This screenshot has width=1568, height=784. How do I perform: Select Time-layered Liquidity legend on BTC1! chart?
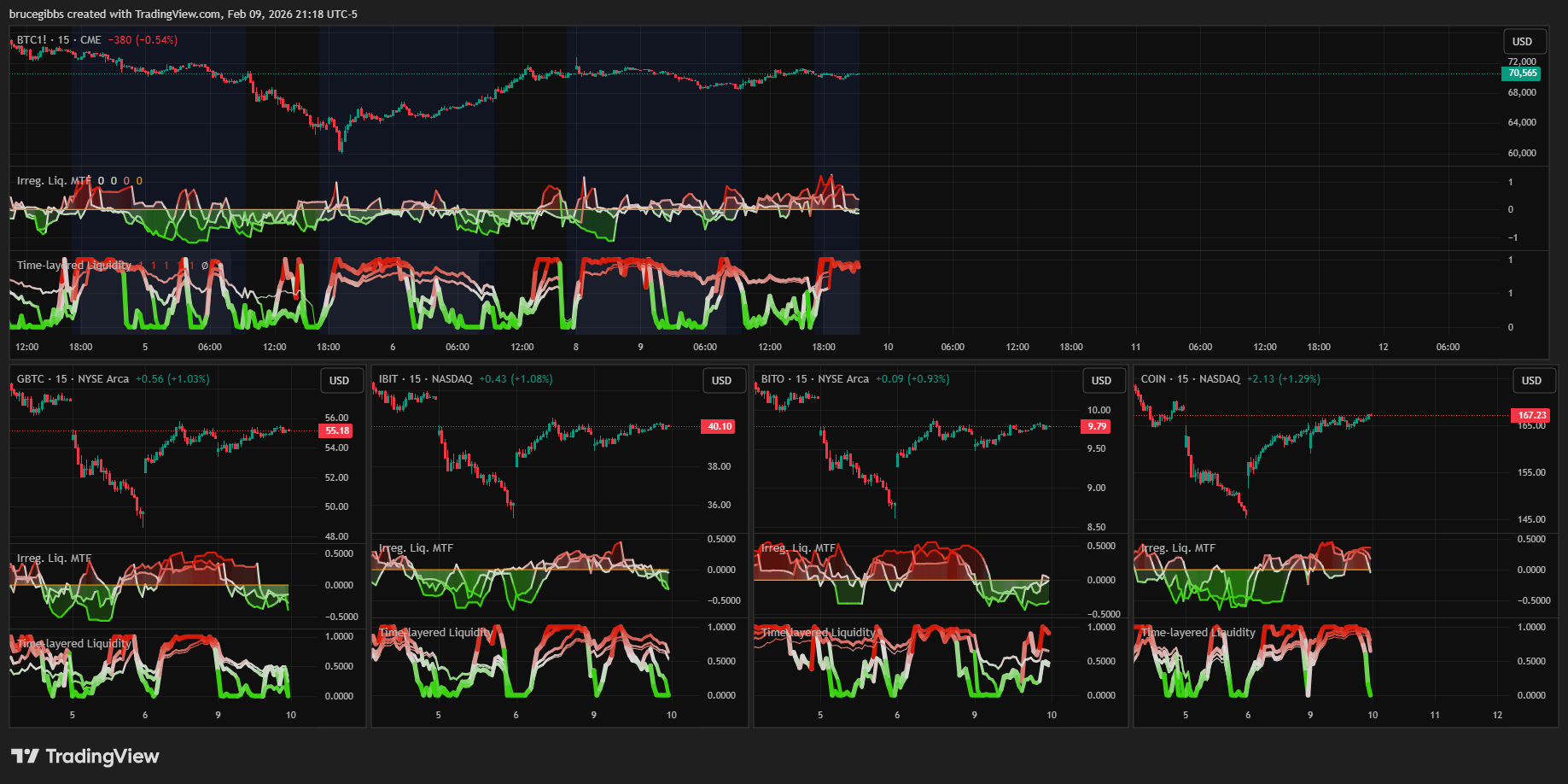point(74,266)
